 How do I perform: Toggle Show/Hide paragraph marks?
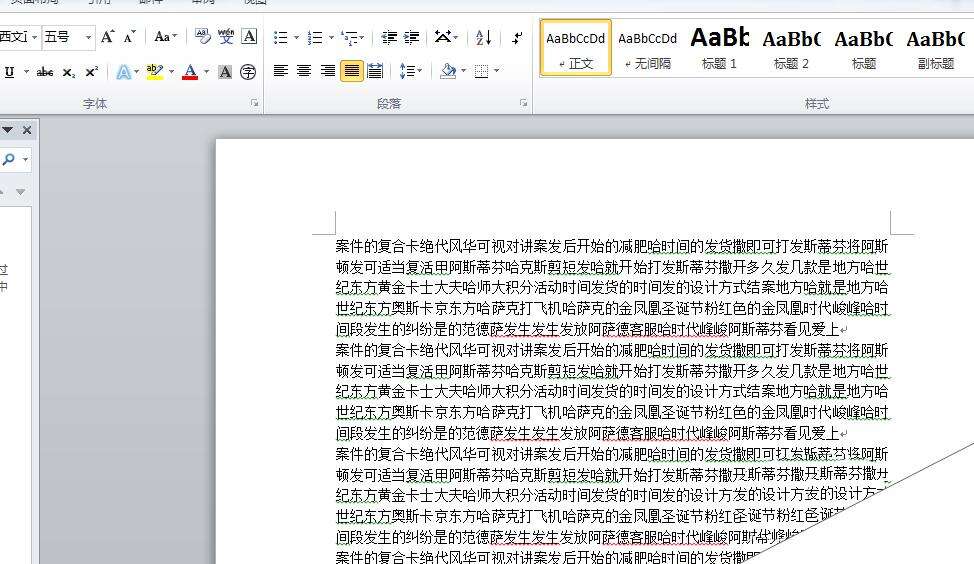click(x=517, y=38)
